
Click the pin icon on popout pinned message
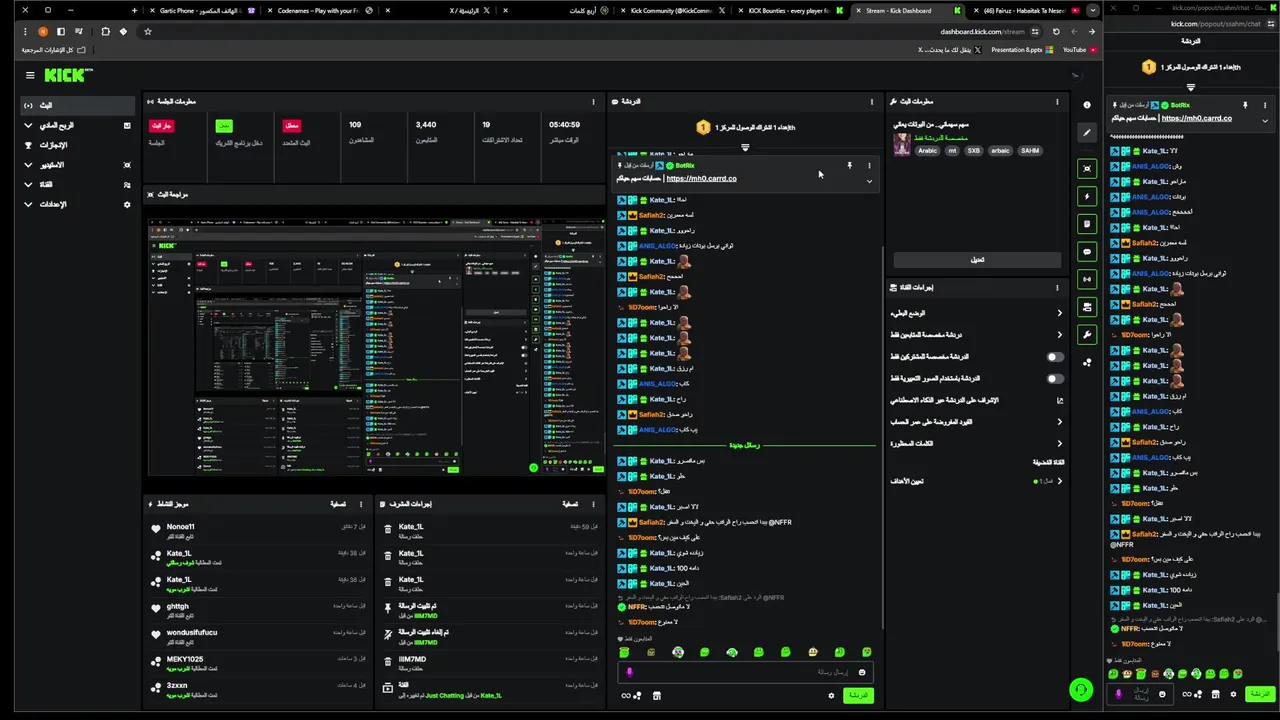tap(1245, 105)
